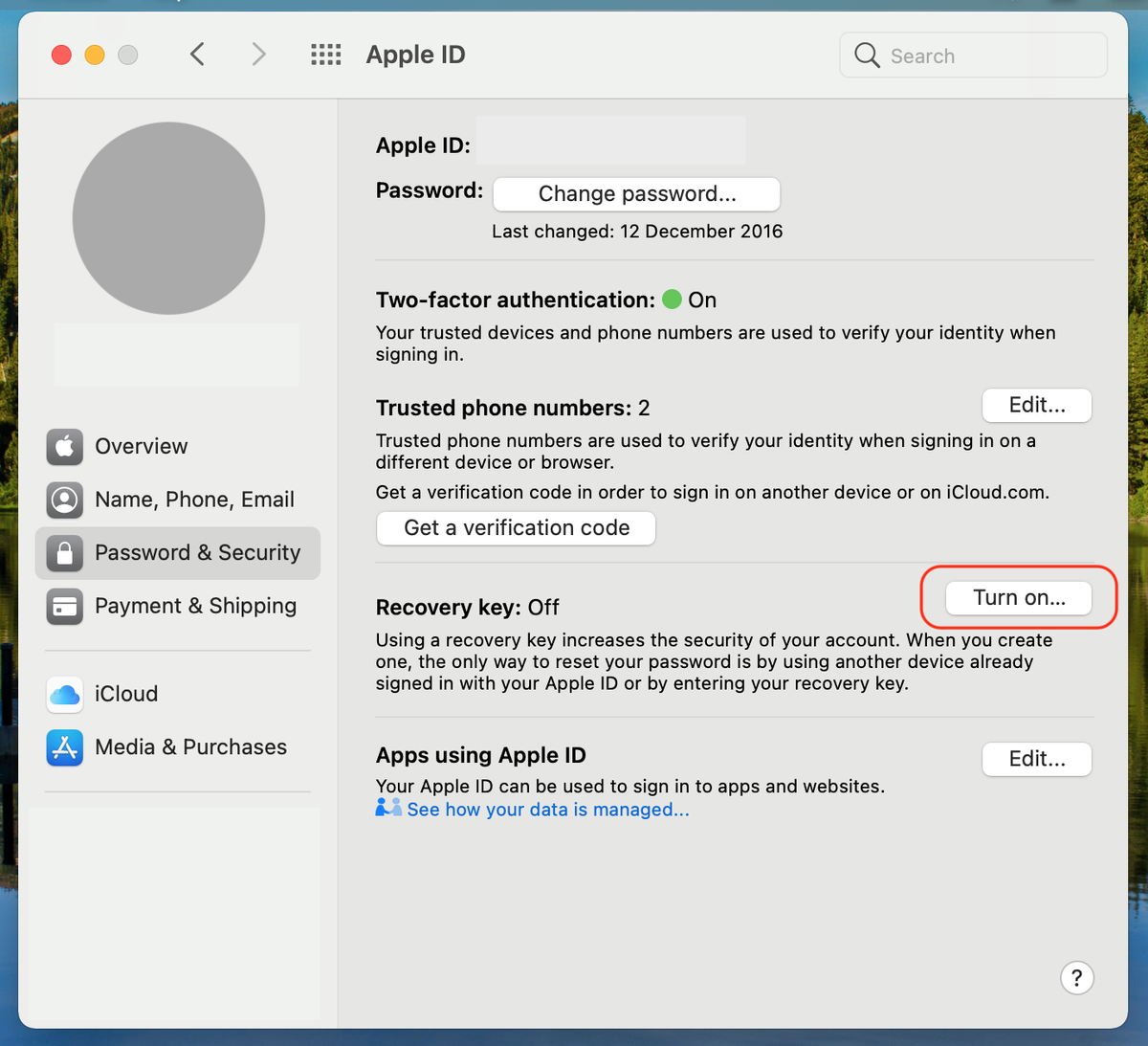Open the Show All Preferences grid icon

pyautogui.click(x=325, y=55)
